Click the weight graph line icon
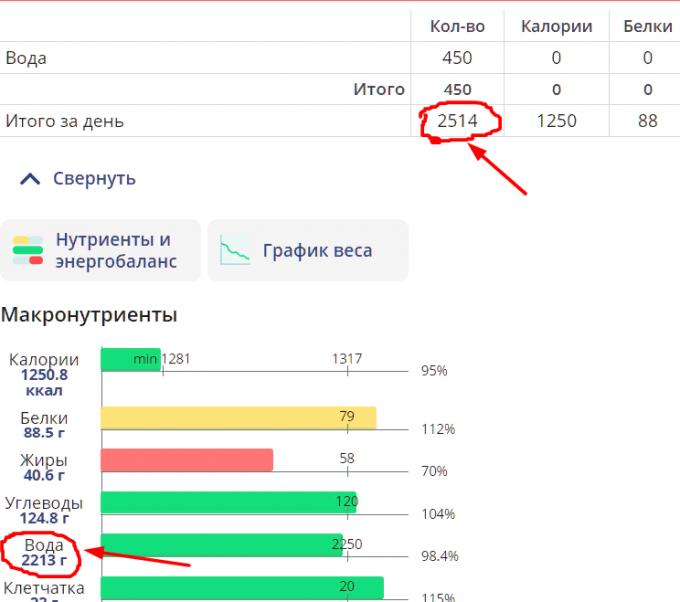680x602 pixels. (236, 251)
